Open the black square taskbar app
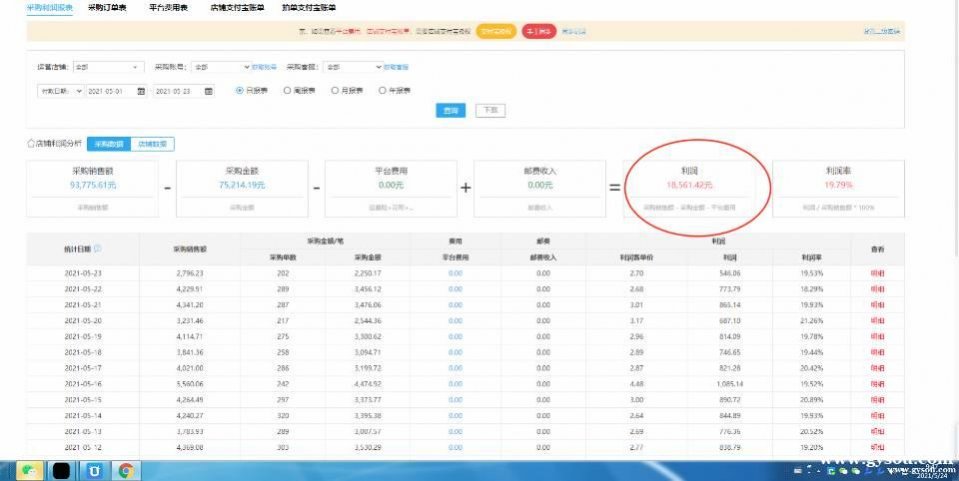959x481 pixels. (x=61, y=471)
